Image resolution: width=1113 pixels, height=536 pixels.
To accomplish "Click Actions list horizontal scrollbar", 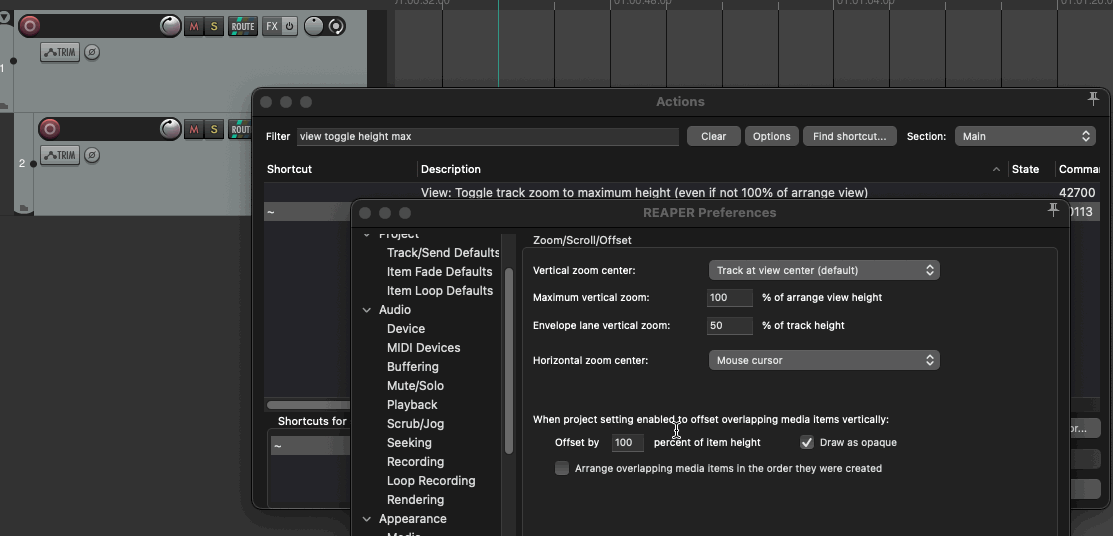I will tap(309, 405).
